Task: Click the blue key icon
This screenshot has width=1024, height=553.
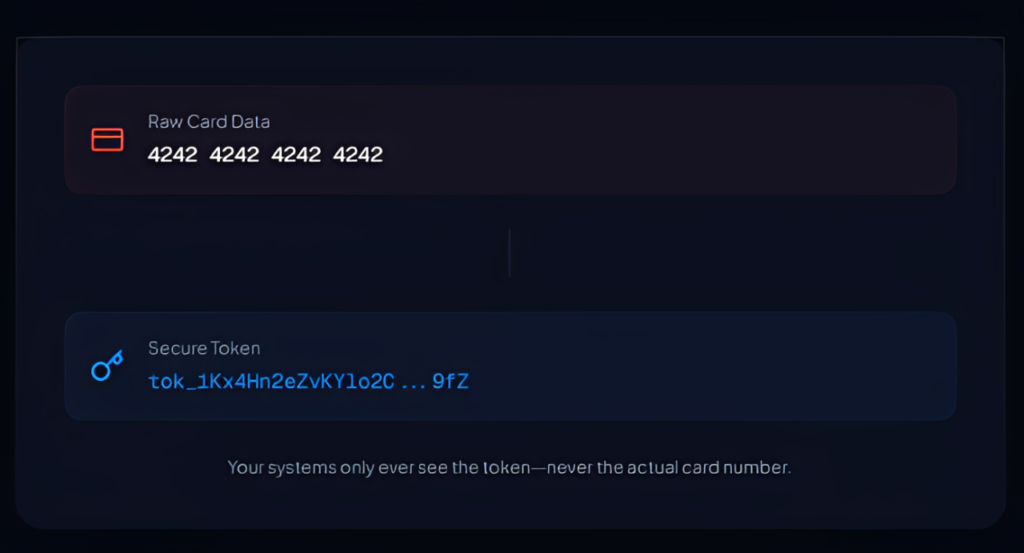Action: point(107,366)
